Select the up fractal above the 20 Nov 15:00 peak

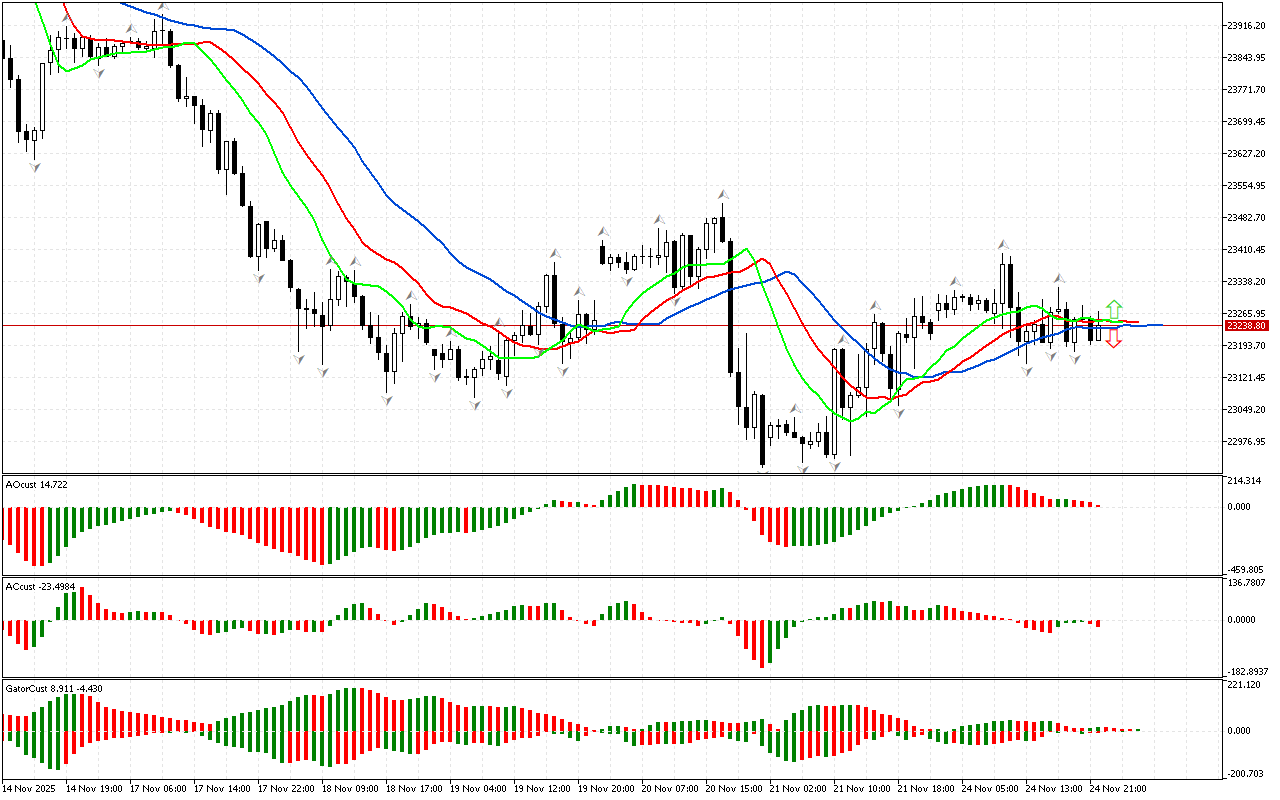pyautogui.click(x=721, y=192)
